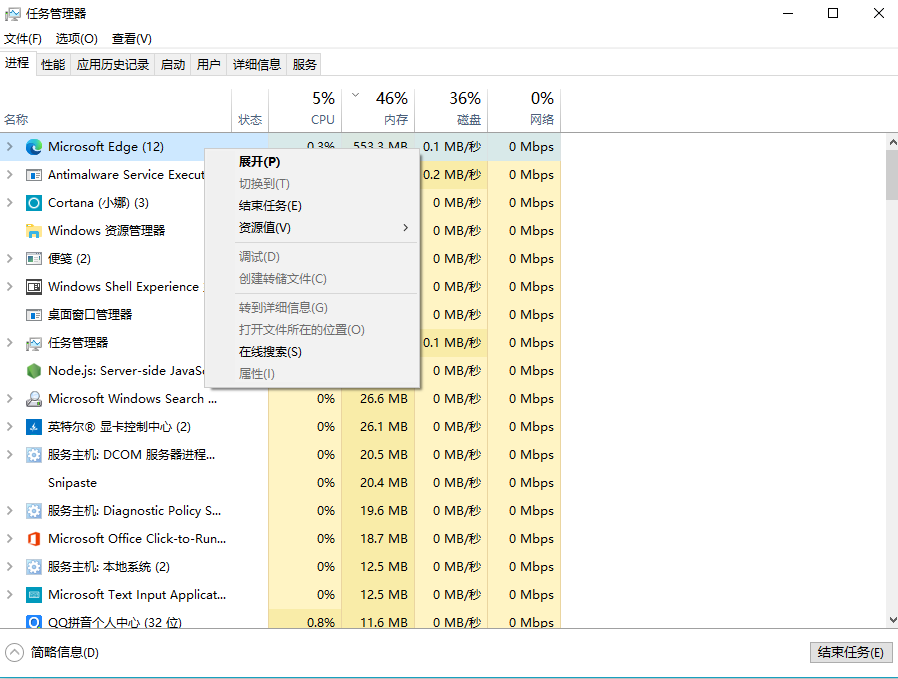
Task: Expand the 任务管理器 process row
Action: (x=10, y=343)
